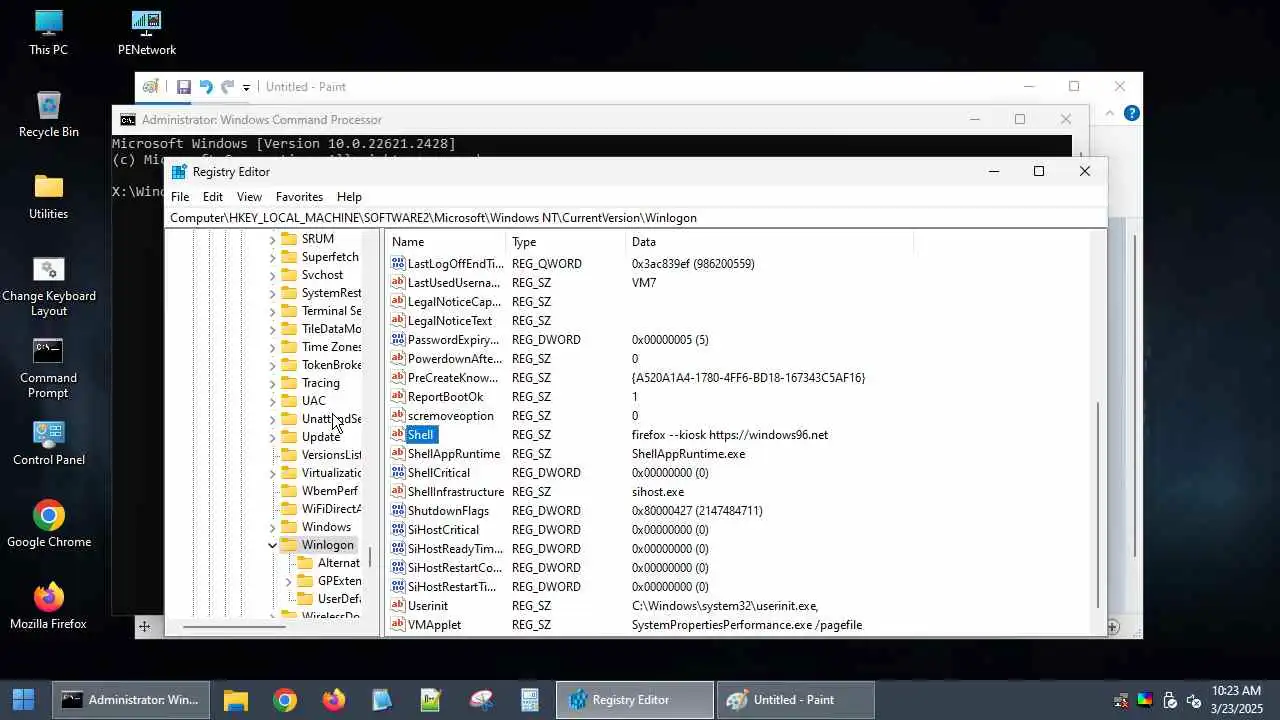Image resolution: width=1280 pixels, height=720 pixels.
Task: Select the ShutdownFlags registry value
Action: pos(448,511)
